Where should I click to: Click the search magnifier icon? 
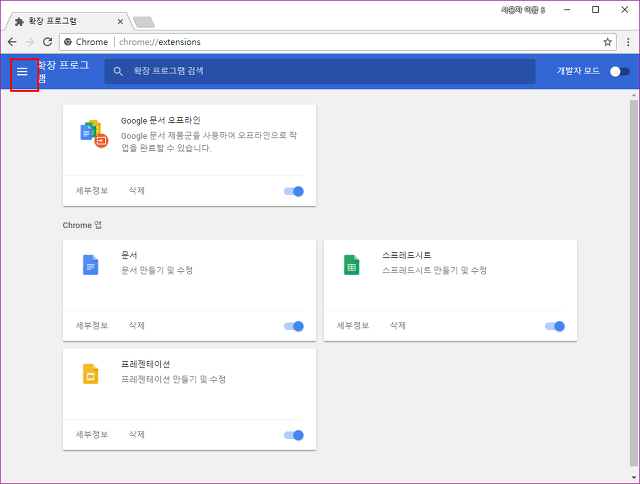[x=118, y=71]
